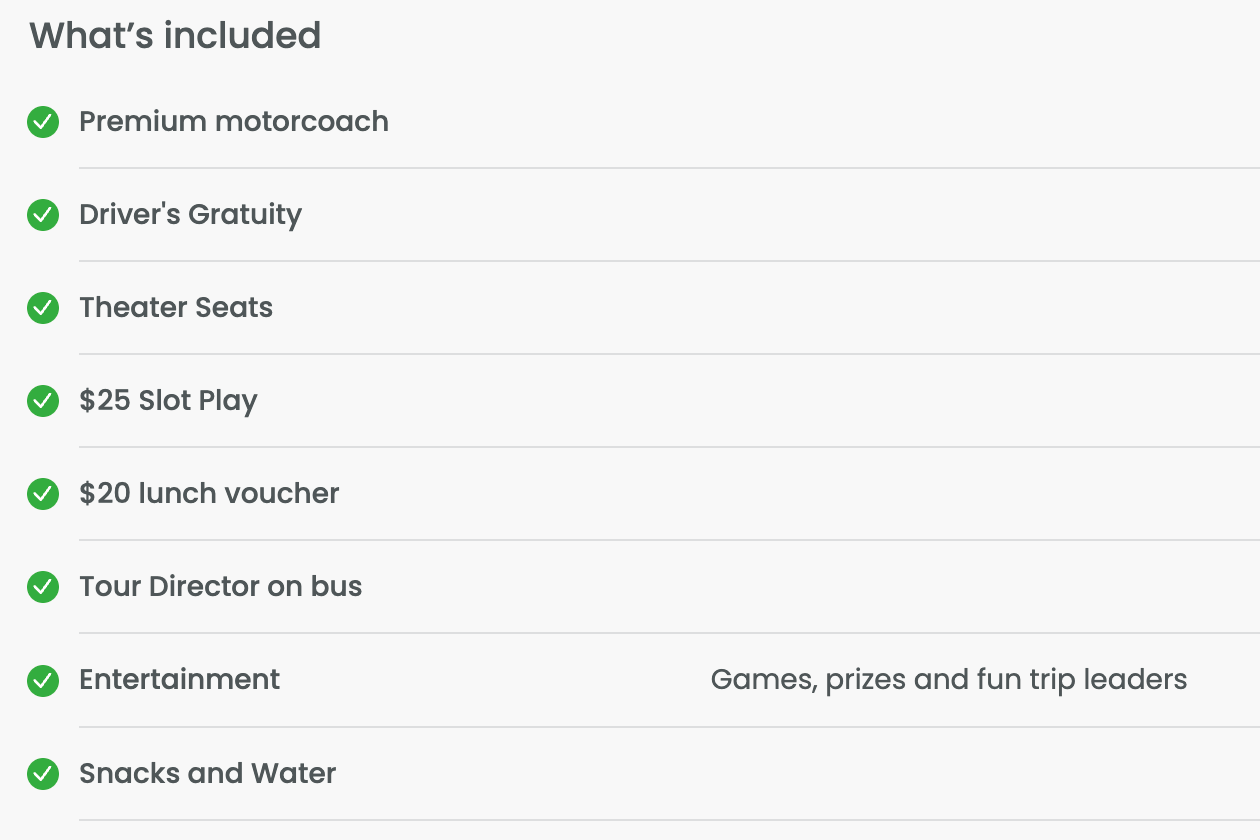Viewport: 1260px width, 840px height.
Task: Click the Tour Director on bus label
Action: (221, 587)
